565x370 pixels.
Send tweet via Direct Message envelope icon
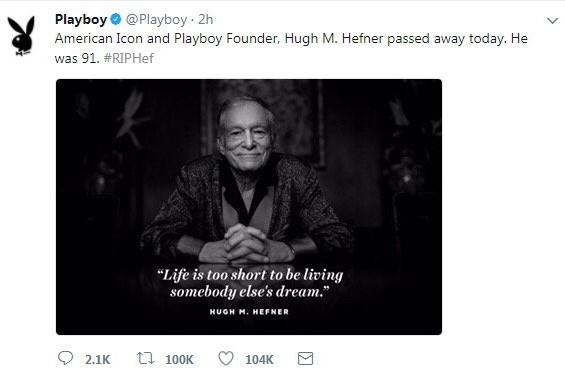[306, 358]
